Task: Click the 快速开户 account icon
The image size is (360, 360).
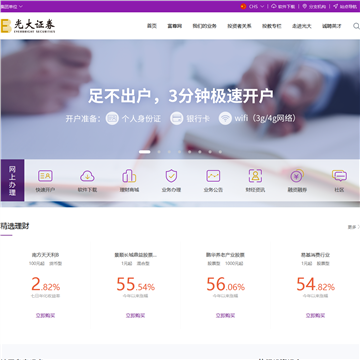Action: 45,176
